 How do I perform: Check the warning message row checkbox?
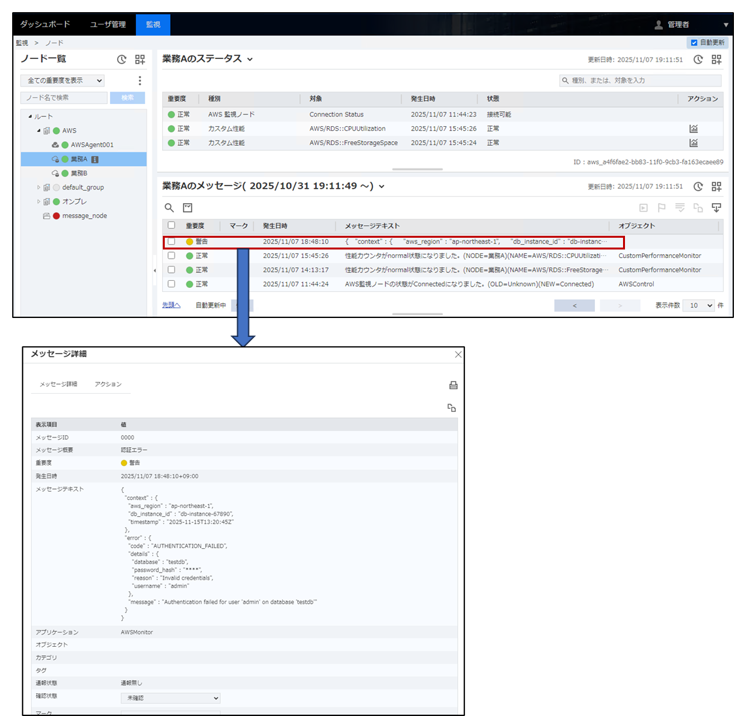[x=171, y=242]
